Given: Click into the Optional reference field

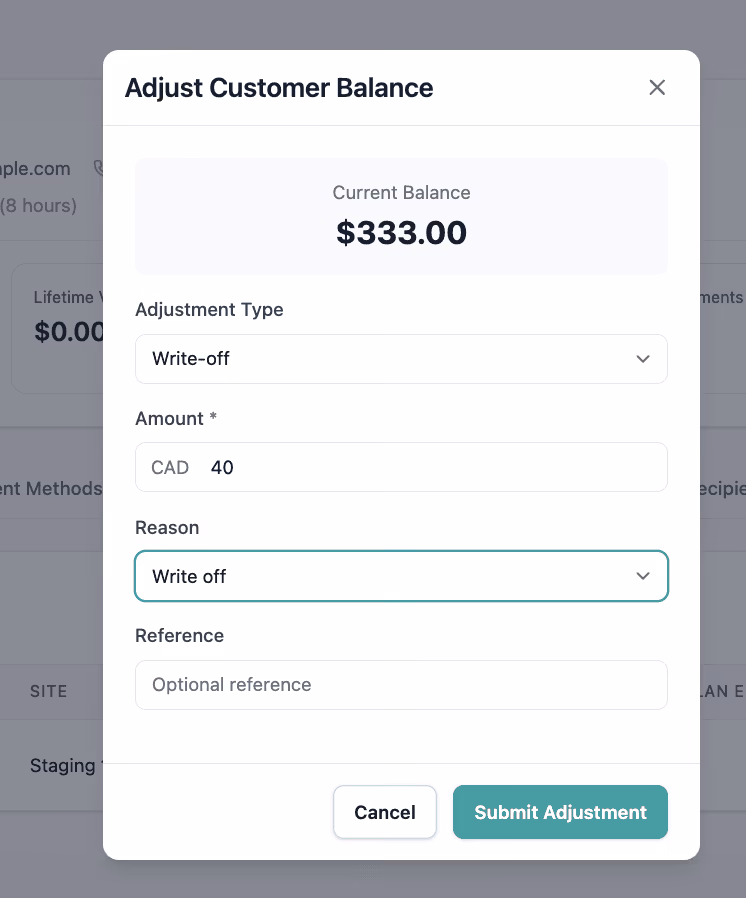Looking at the screenshot, I should (x=401, y=685).
